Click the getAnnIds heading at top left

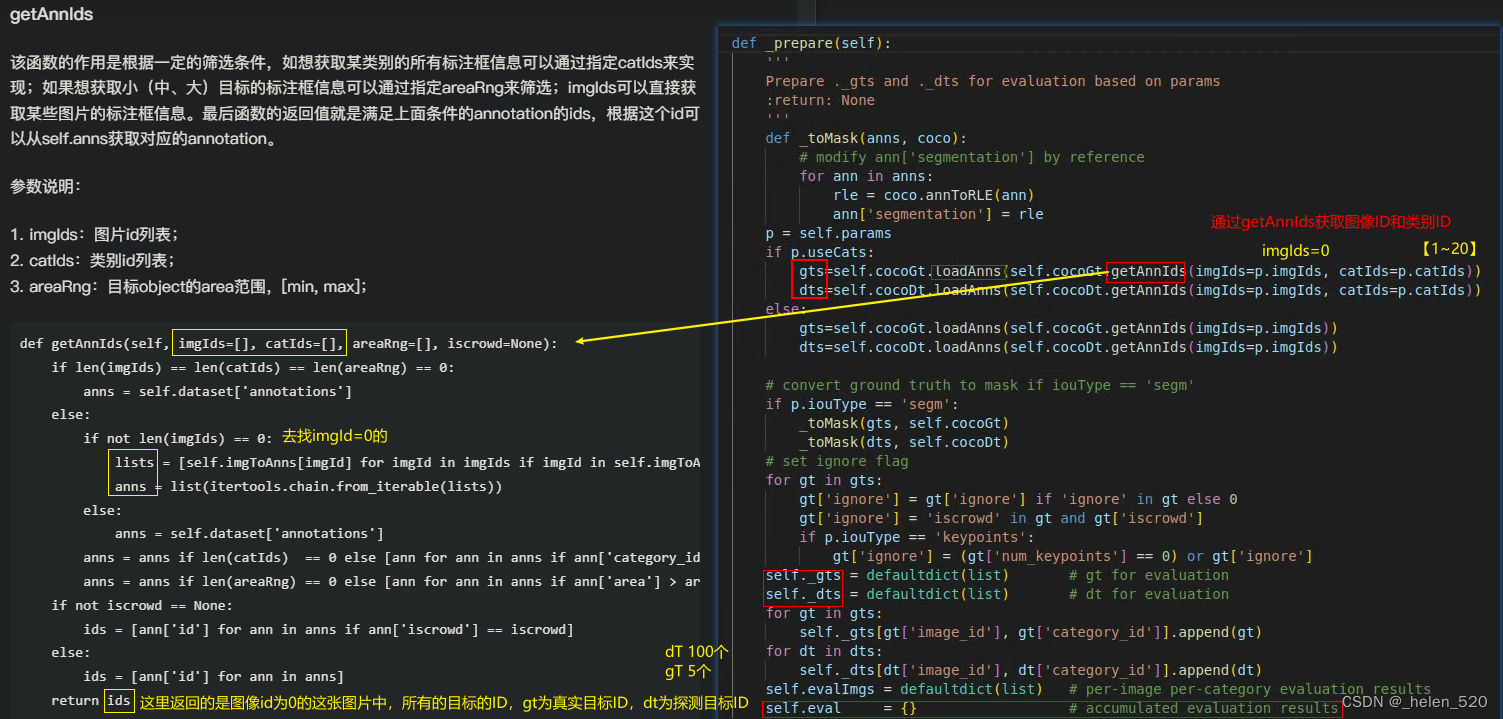(51, 14)
